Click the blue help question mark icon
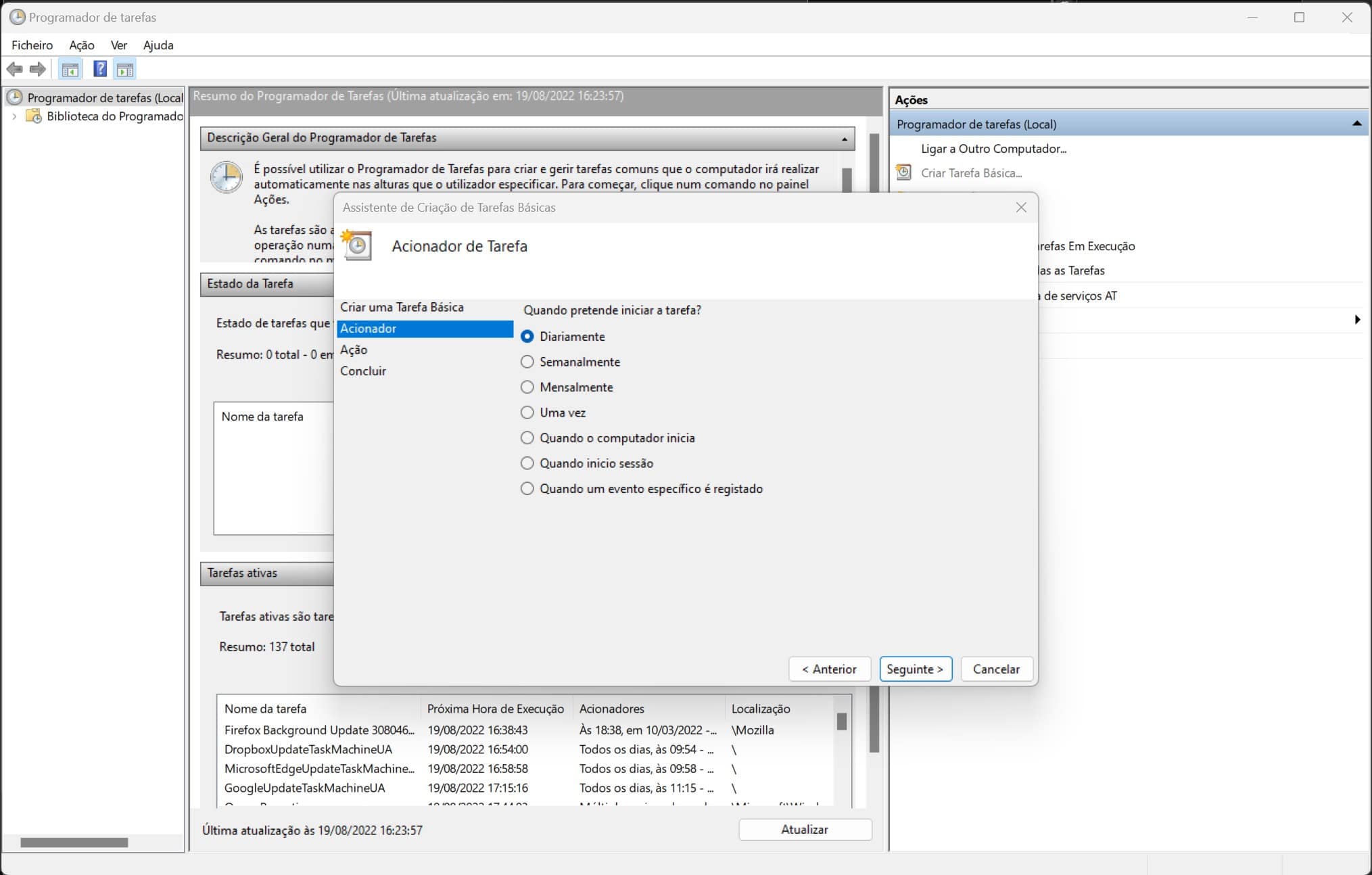This screenshot has width=1372, height=875. pos(99,69)
